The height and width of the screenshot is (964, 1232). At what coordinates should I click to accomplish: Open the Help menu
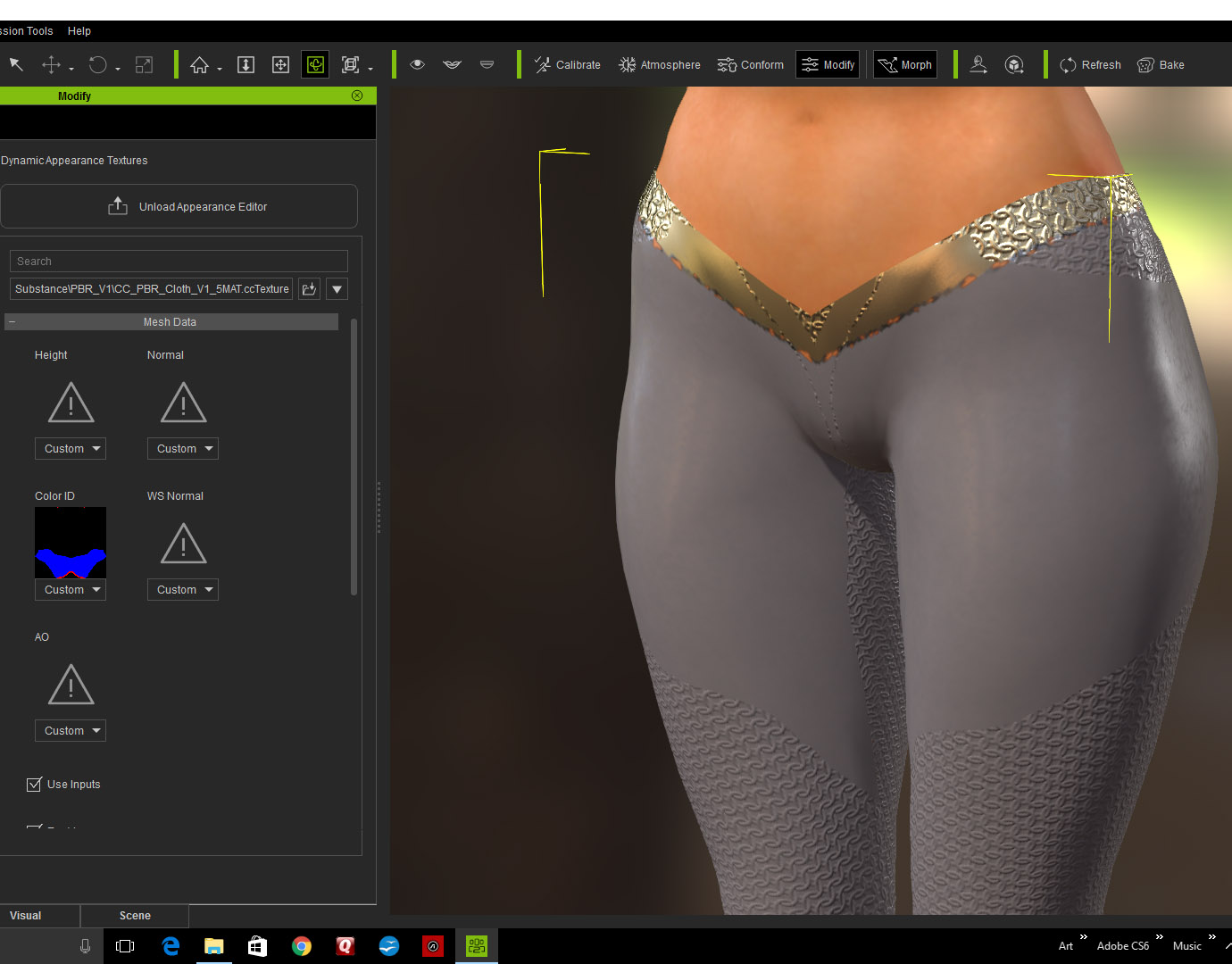click(x=79, y=31)
